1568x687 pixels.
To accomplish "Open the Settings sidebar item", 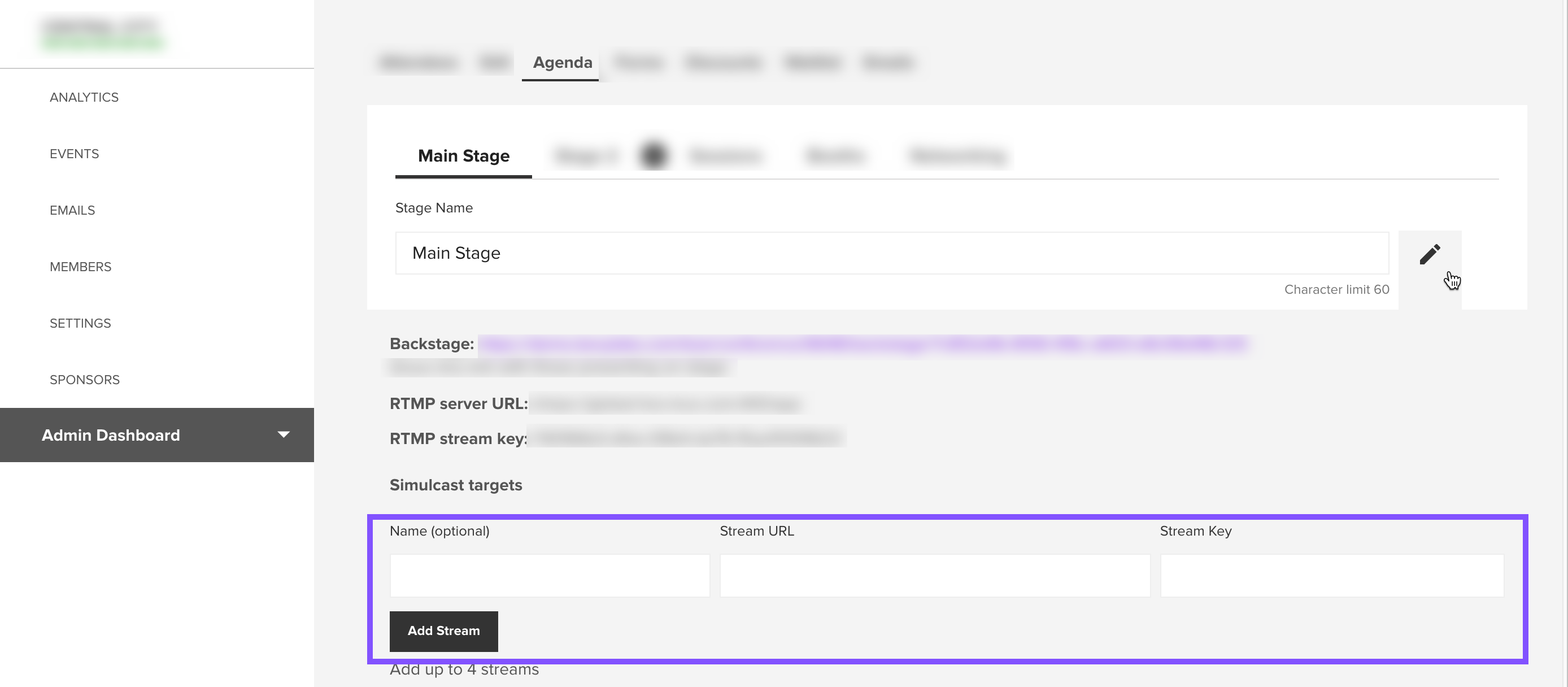I will (x=80, y=323).
